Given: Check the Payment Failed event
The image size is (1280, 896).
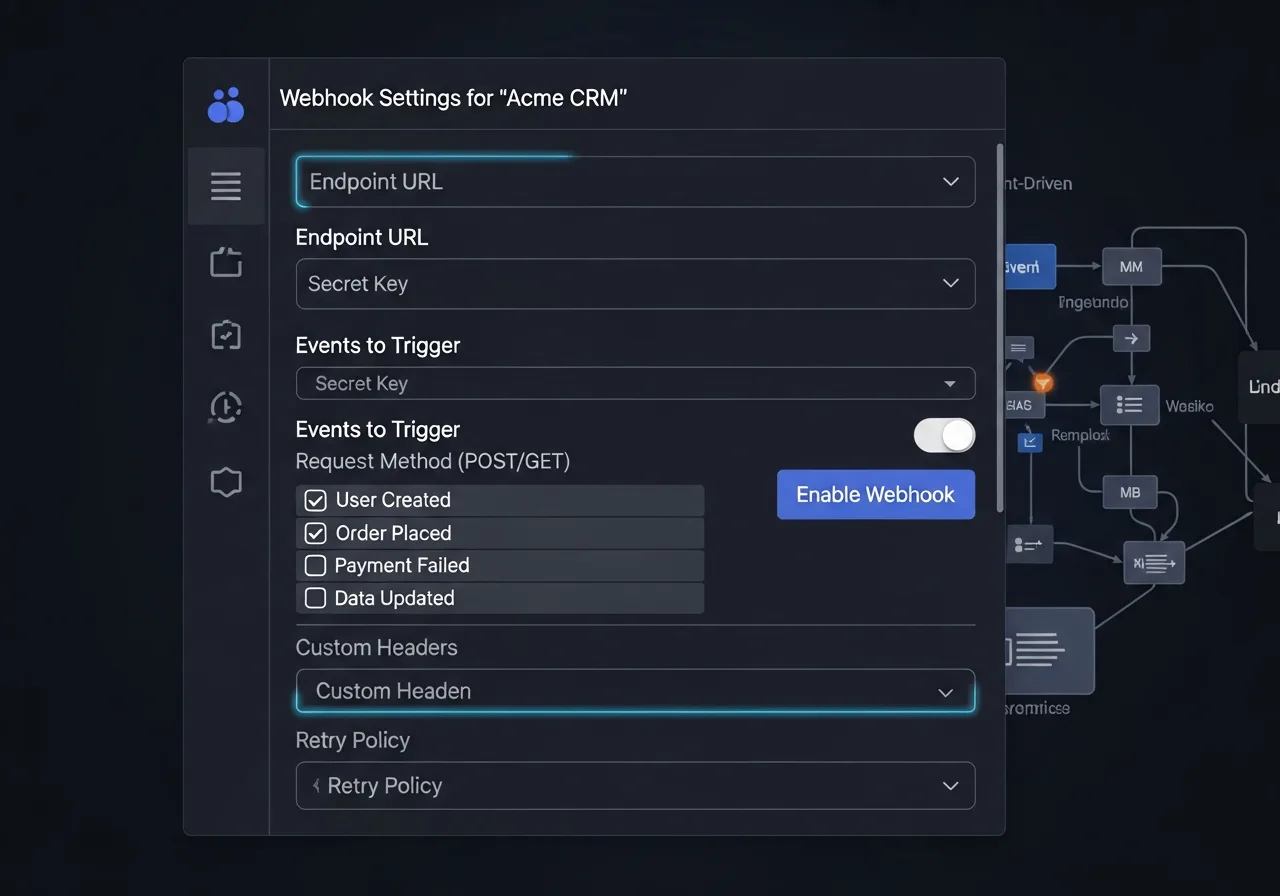Looking at the screenshot, I should pyautogui.click(x=316, y=566).
